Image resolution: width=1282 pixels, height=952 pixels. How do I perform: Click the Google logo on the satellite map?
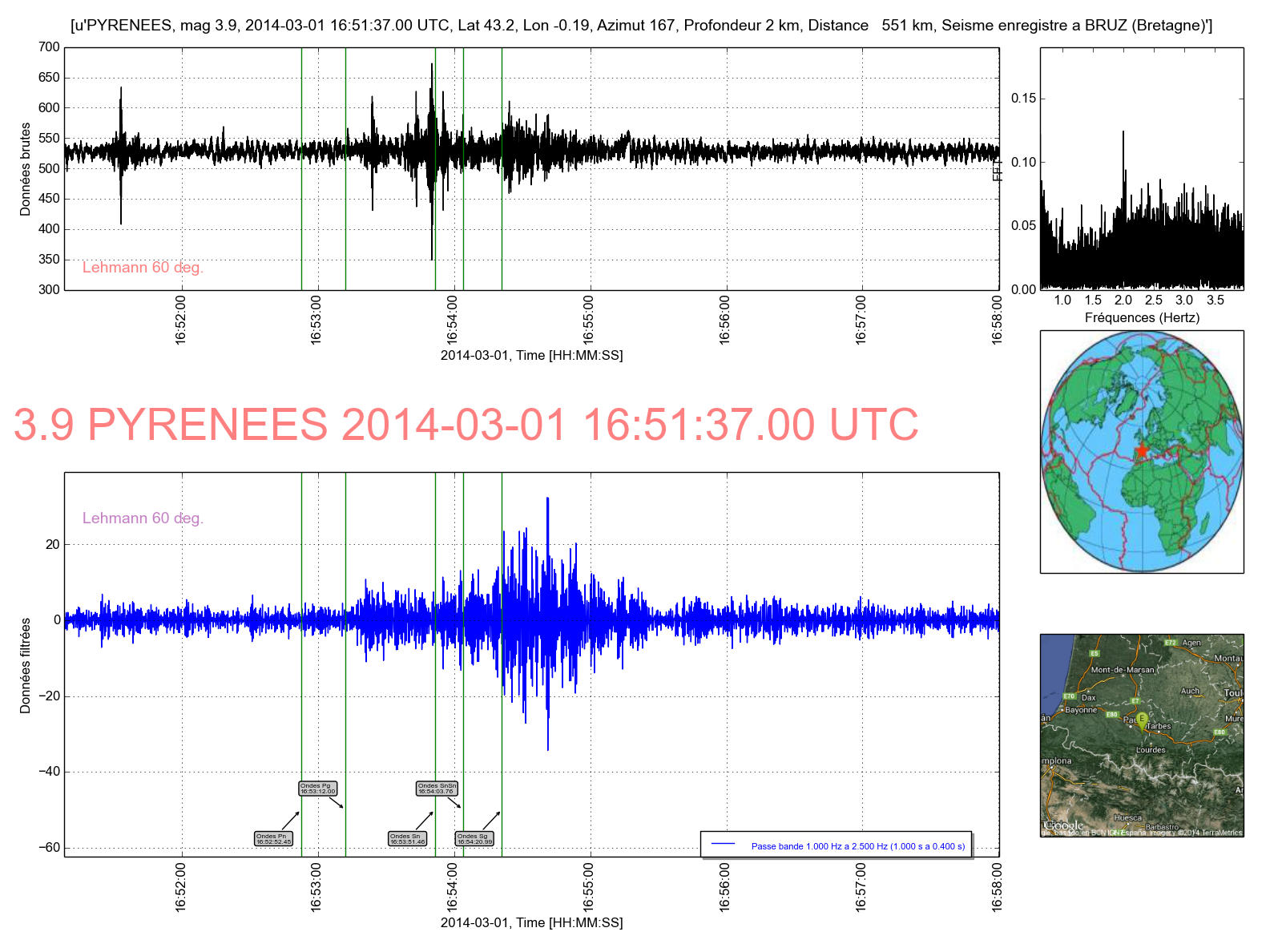pyautogui.click(x=1065, y=825)
